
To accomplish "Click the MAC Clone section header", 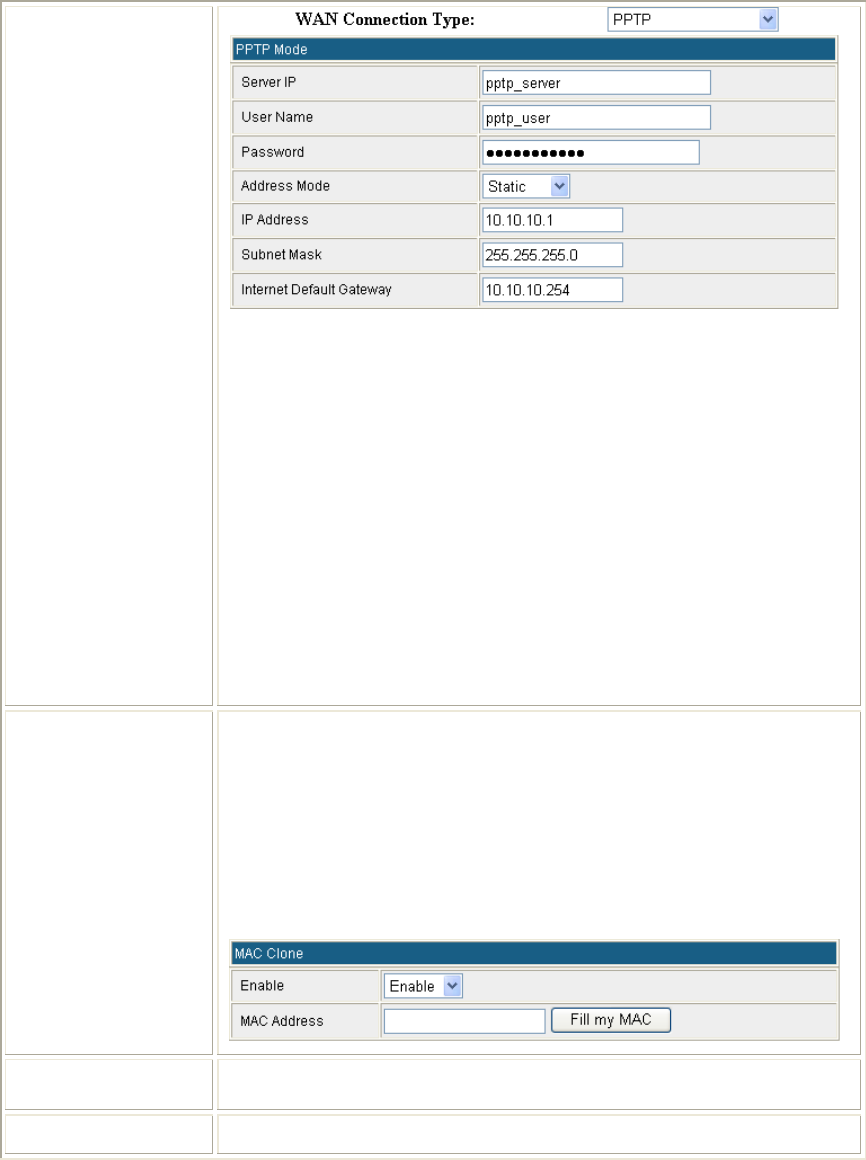I will click(534, 954).
